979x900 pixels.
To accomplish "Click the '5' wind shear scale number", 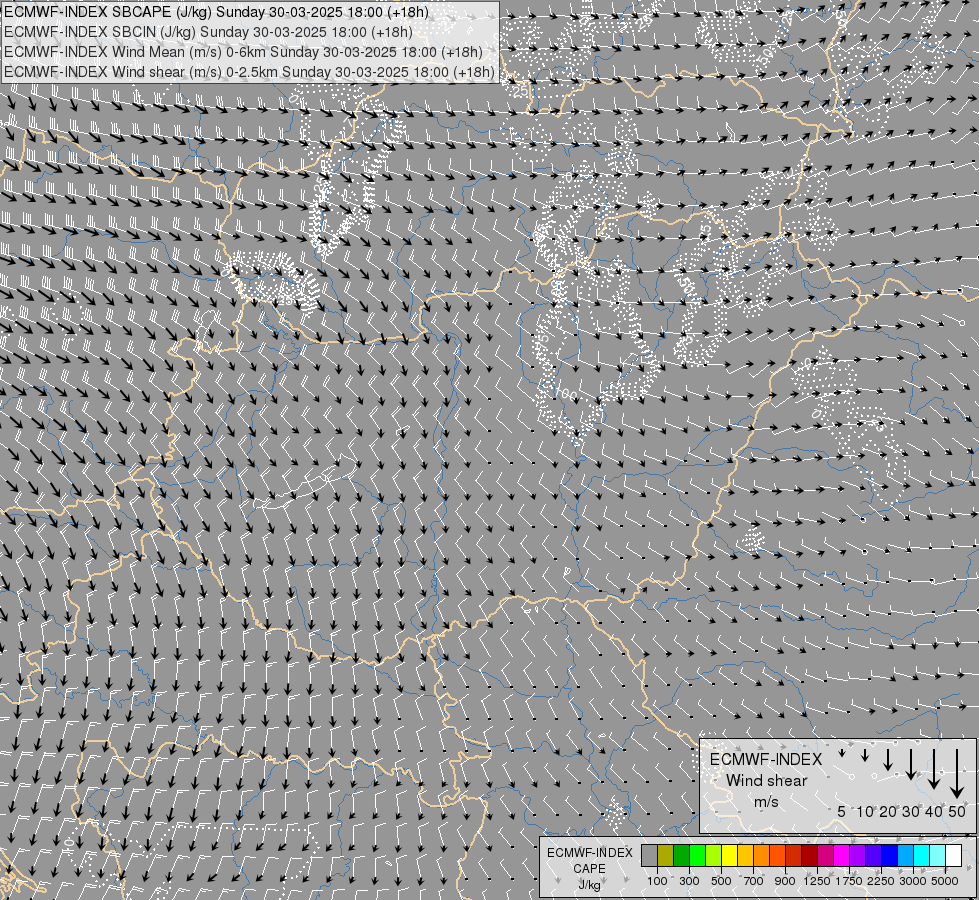I will click(842, 811).
